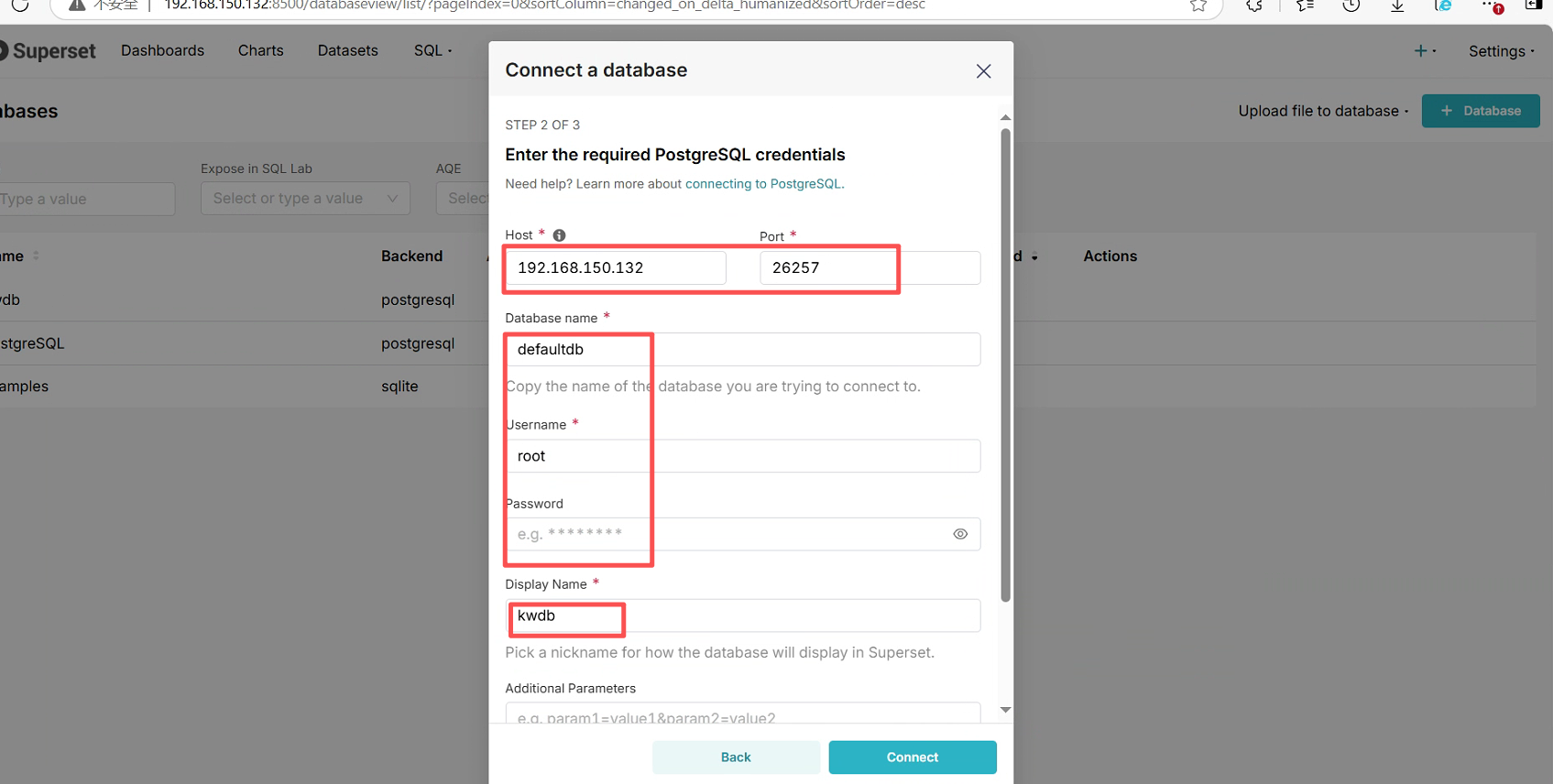The height and width of the screenshot is (784, 1553).
Task: Go to the Dashboards menu
Action: pos(162,50)
